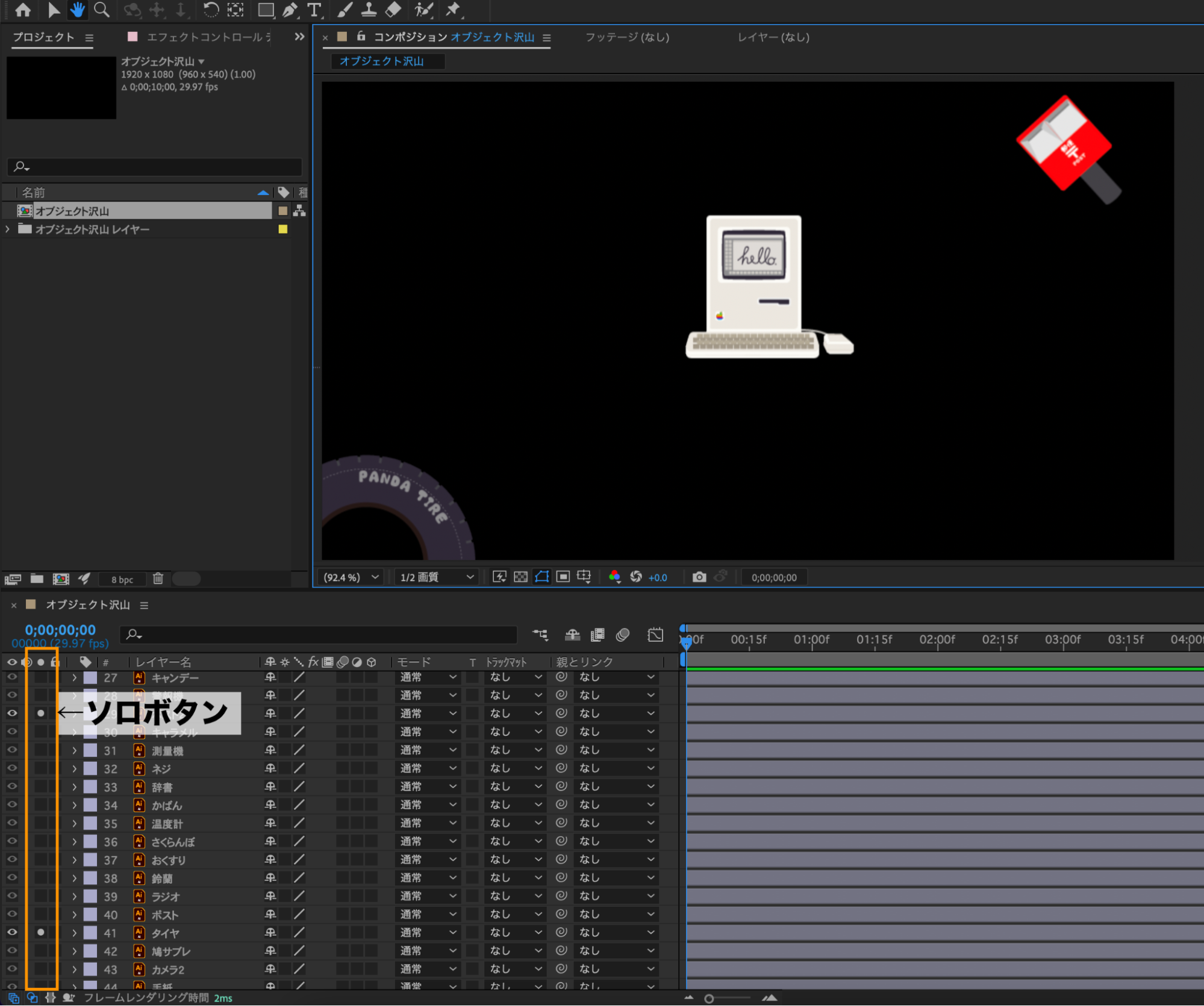Select the Puppet Pin tool
1204x1006 pixels.
(x=453, y=10)
